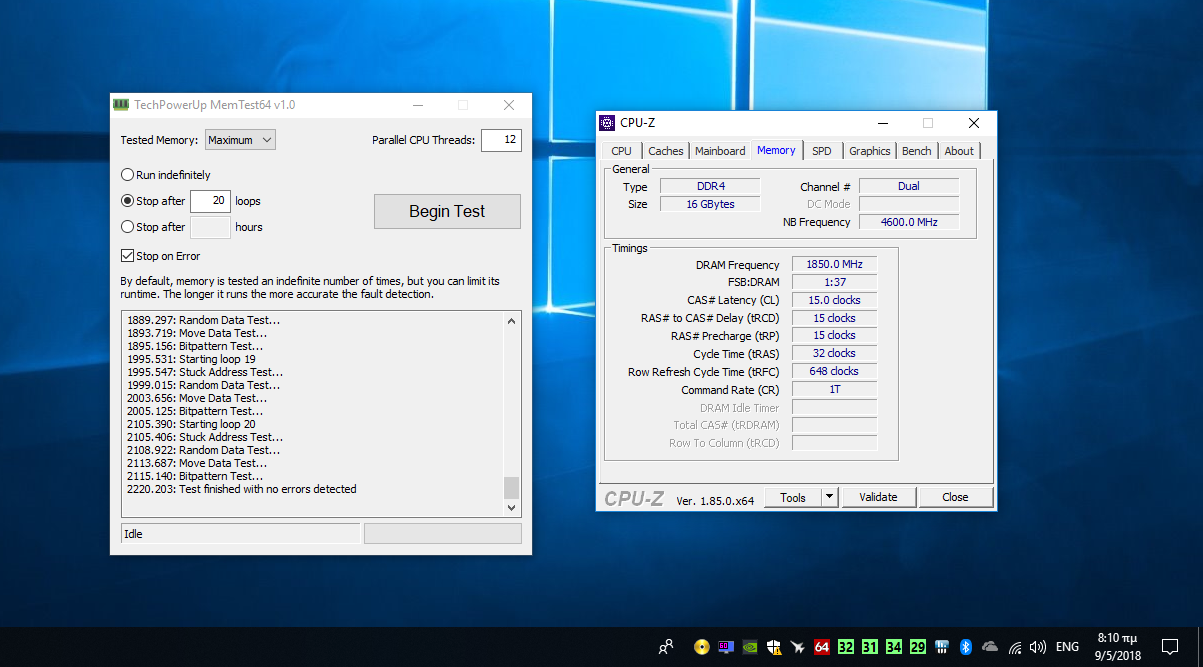Click the Tools button in CPU-Z
1203x667 pixels.
pos(793,497)
